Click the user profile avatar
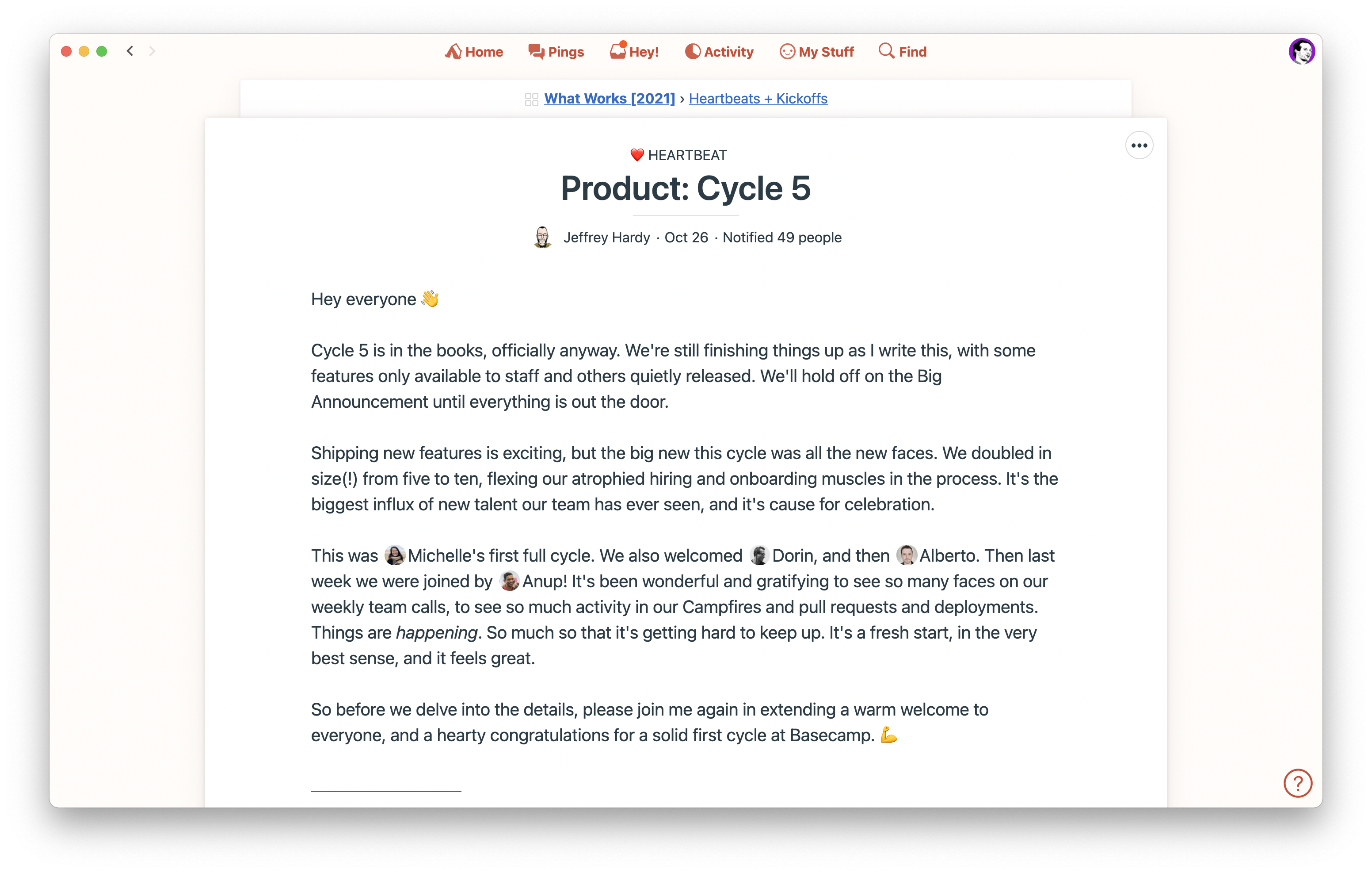1372x873 pixels. 1301,51
